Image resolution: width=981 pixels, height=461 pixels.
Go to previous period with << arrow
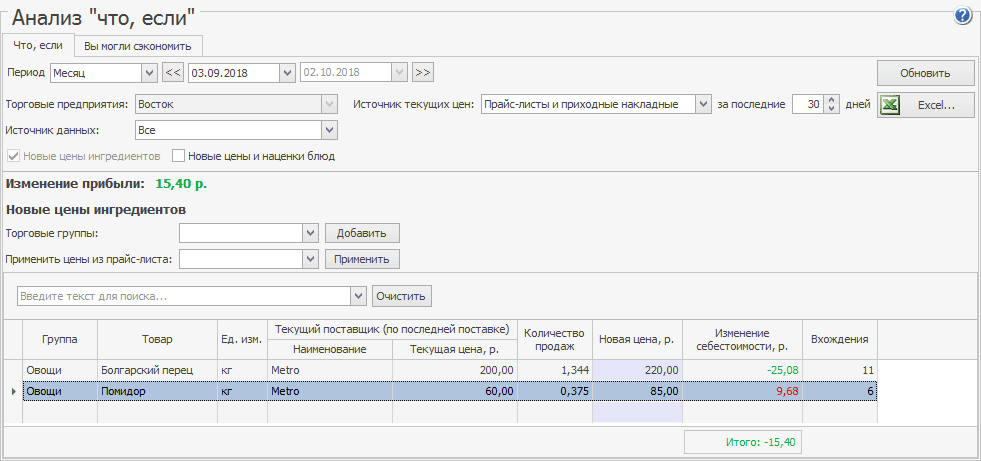point(173,72)
